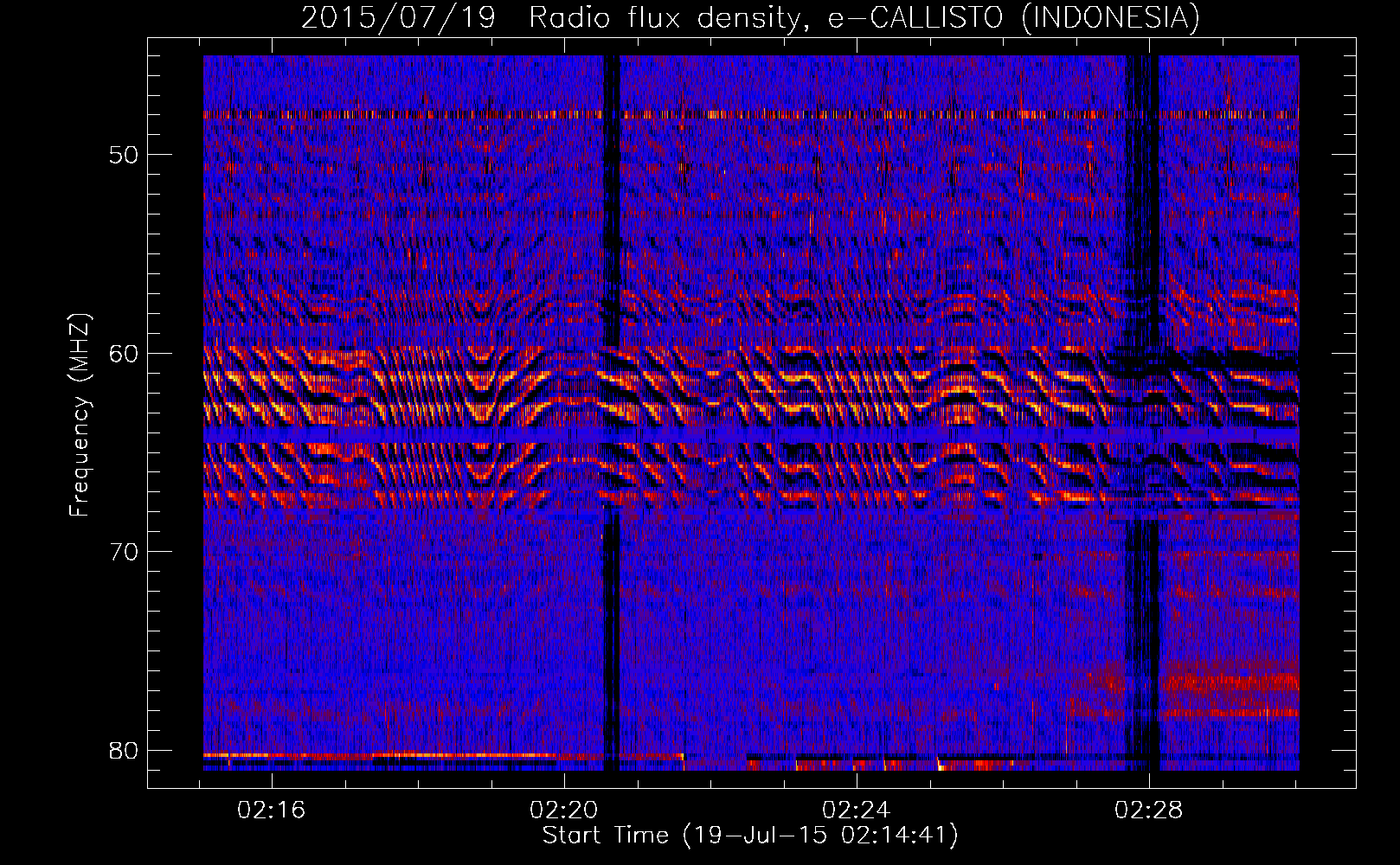Viewport: 1400px width, 865px height.
Task: Click the 80 frequency tick label
Action: tap(125, 750)
